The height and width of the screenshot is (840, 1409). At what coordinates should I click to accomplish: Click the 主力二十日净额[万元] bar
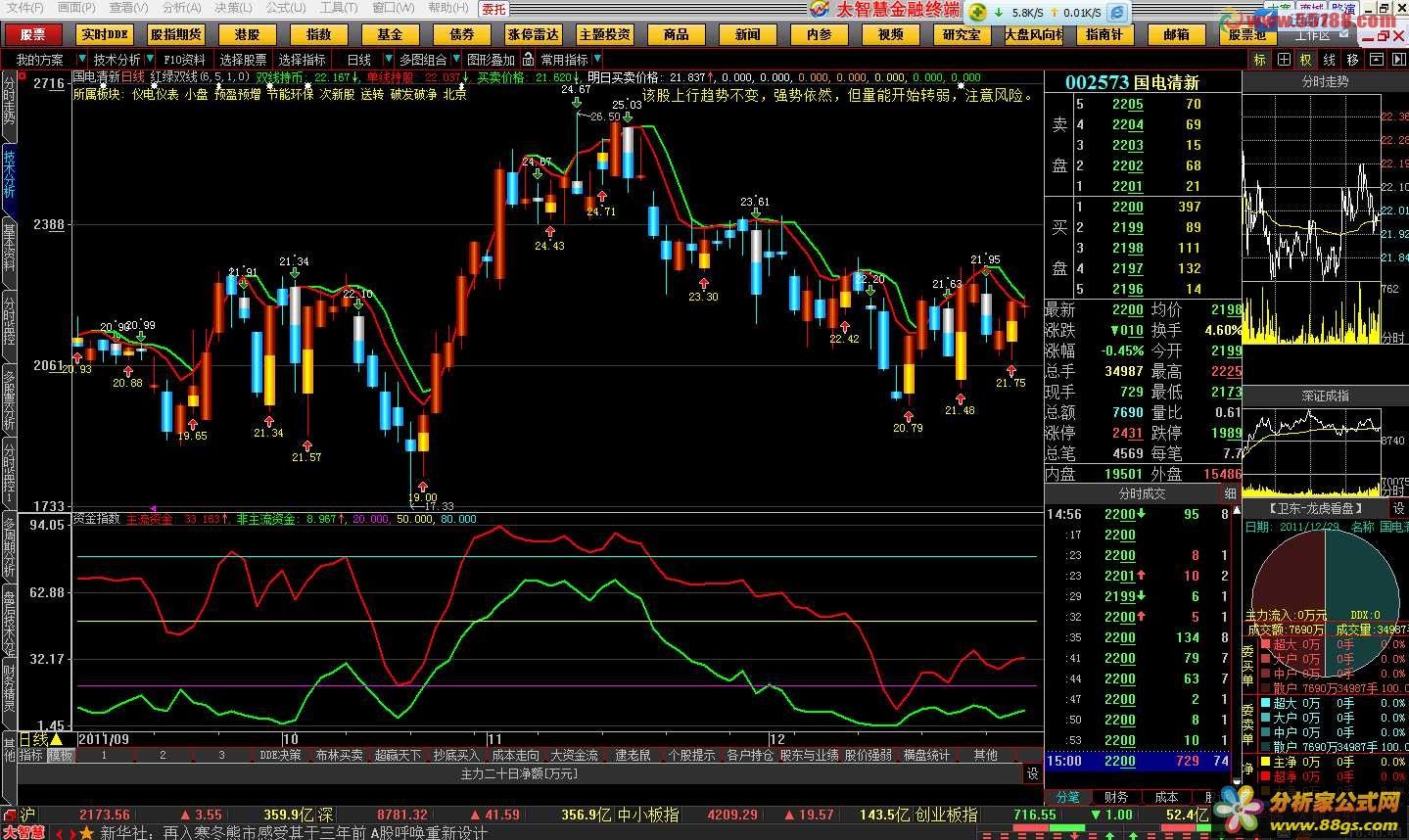519,773
